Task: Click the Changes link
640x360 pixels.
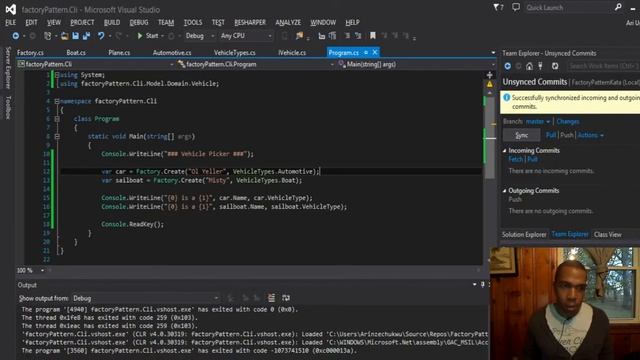Action: coord(568,122)
